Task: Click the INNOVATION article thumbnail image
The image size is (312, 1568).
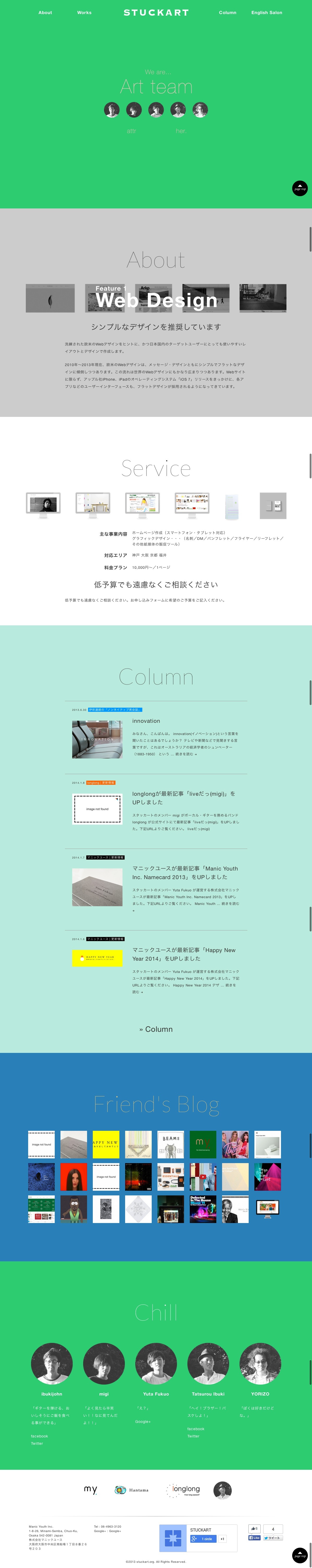Action: 97,739
